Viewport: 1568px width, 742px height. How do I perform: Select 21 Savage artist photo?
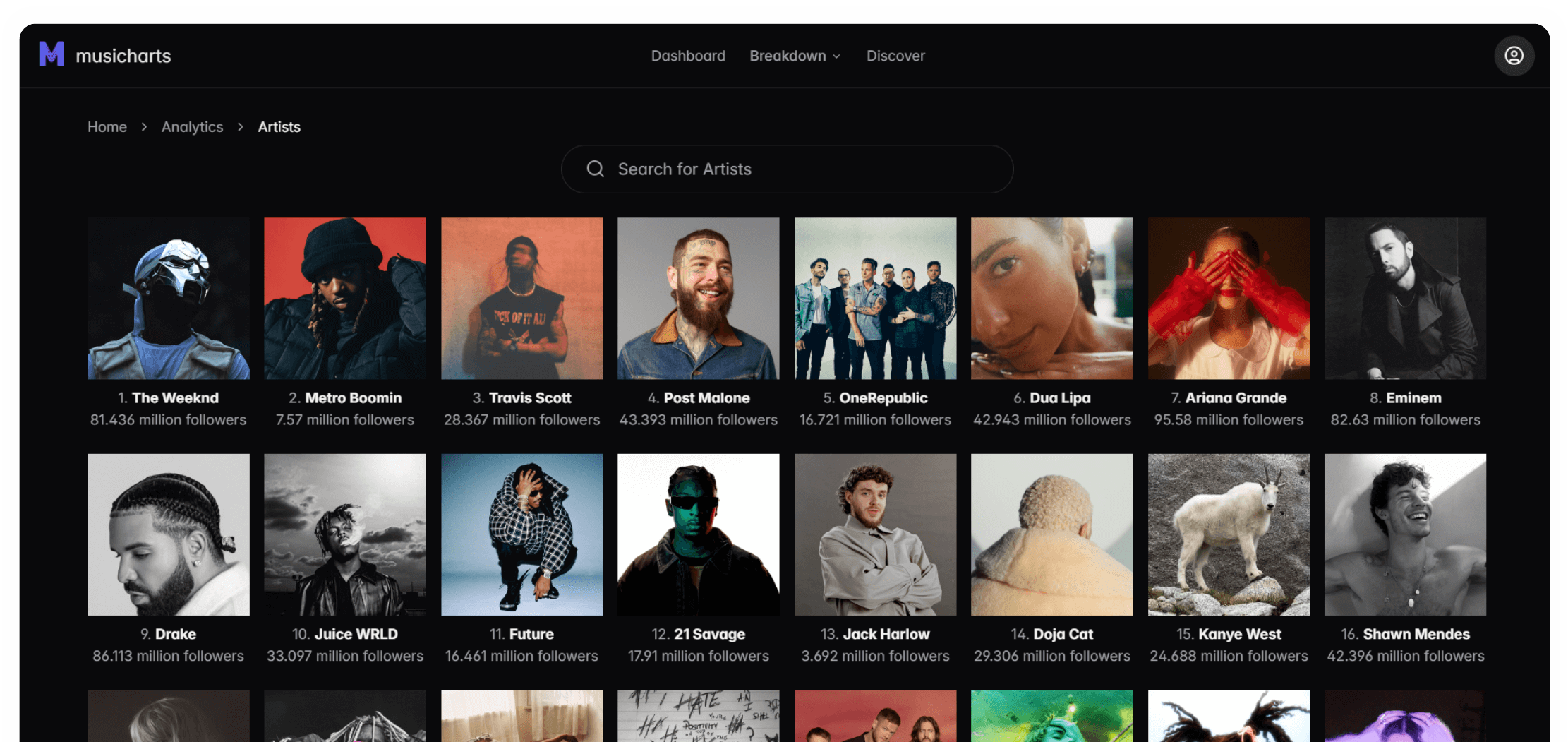click(x=699, y=534)
